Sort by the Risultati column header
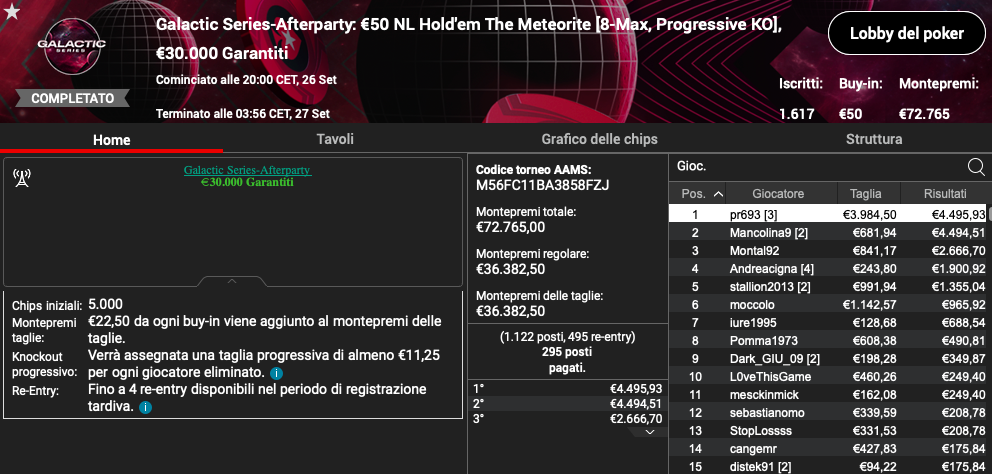This screenshot has width=992, height=474. point(944,194)
